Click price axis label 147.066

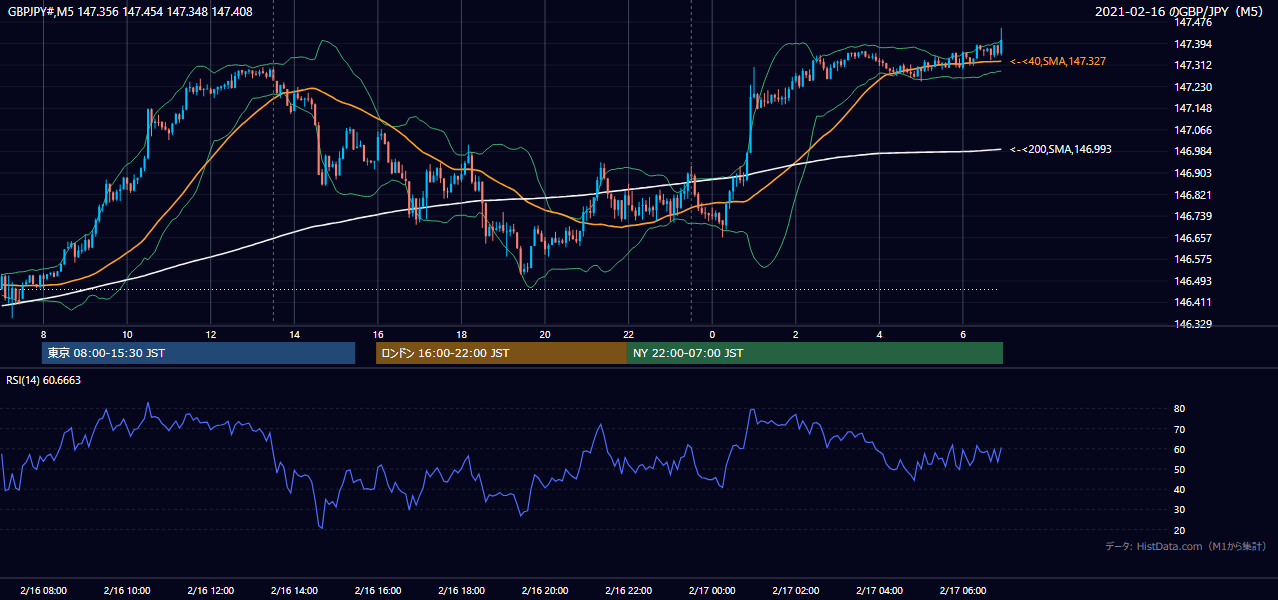coord(1193,130)
